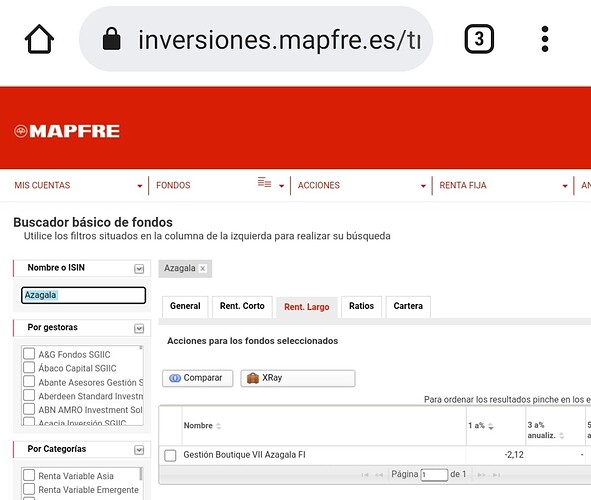This screenshot has height=500, width=591.
Task: Go to last results page arrow
Action: tap(496, 475)
